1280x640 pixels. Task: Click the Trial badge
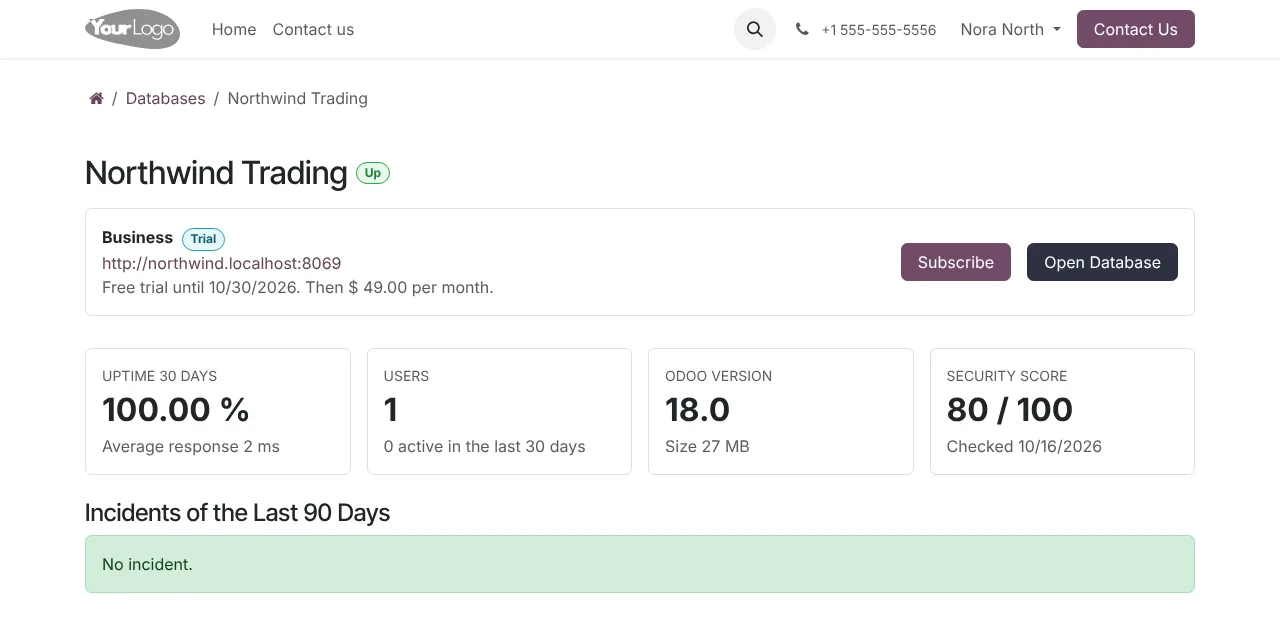[x=203, y=239]
